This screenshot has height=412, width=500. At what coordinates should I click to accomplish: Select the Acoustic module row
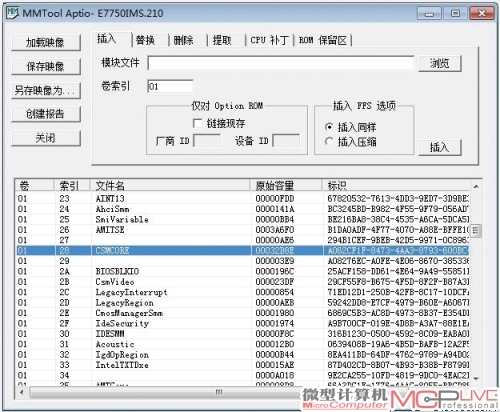click(x=242, y=344)
